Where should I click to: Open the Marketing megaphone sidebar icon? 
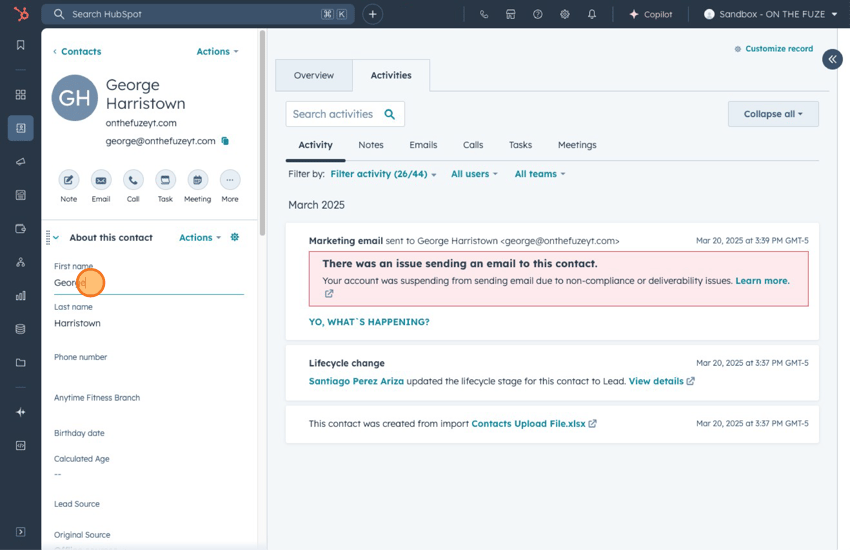21,161
